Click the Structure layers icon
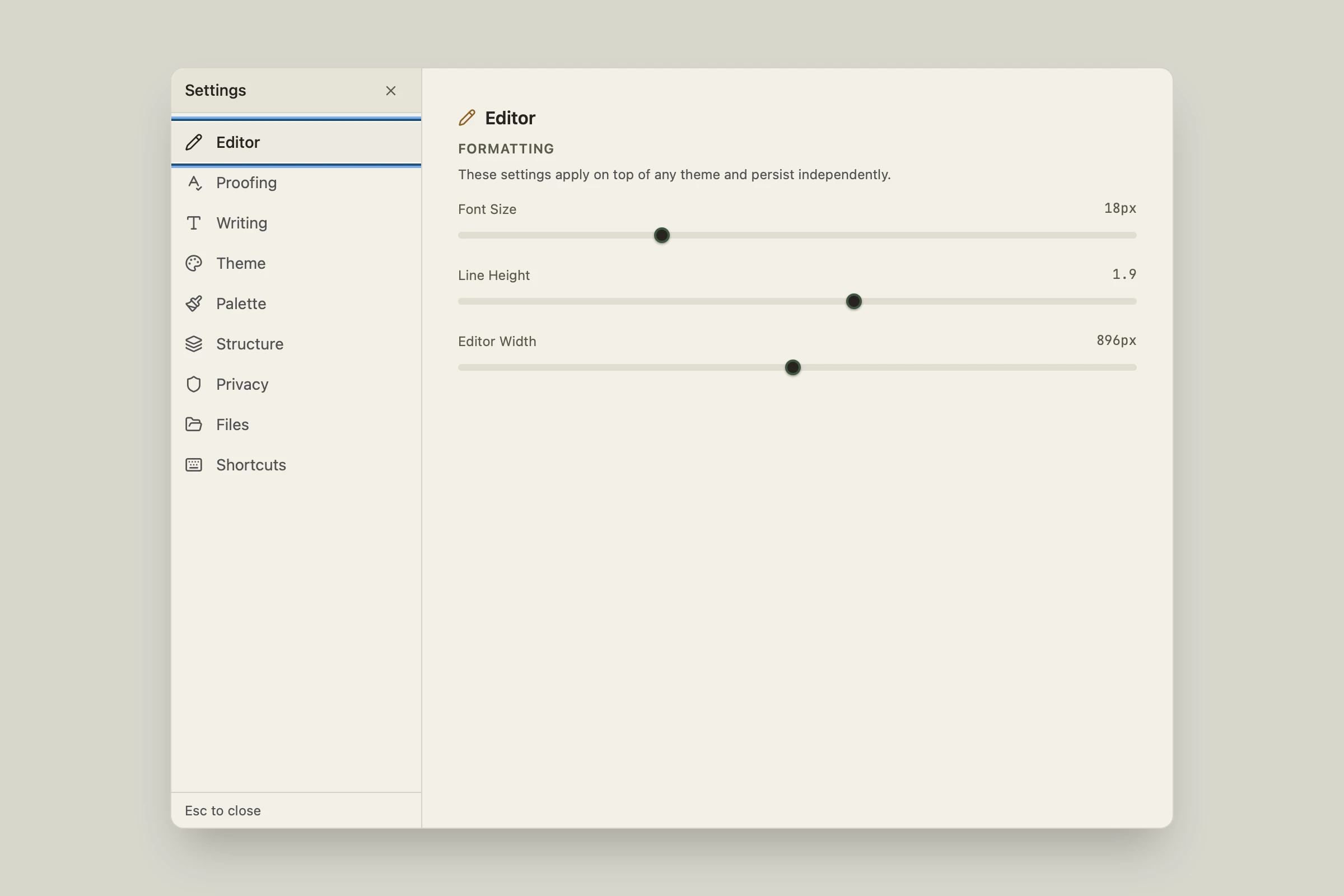This screenshot has height=896, width=1344. tap(194, 344)
